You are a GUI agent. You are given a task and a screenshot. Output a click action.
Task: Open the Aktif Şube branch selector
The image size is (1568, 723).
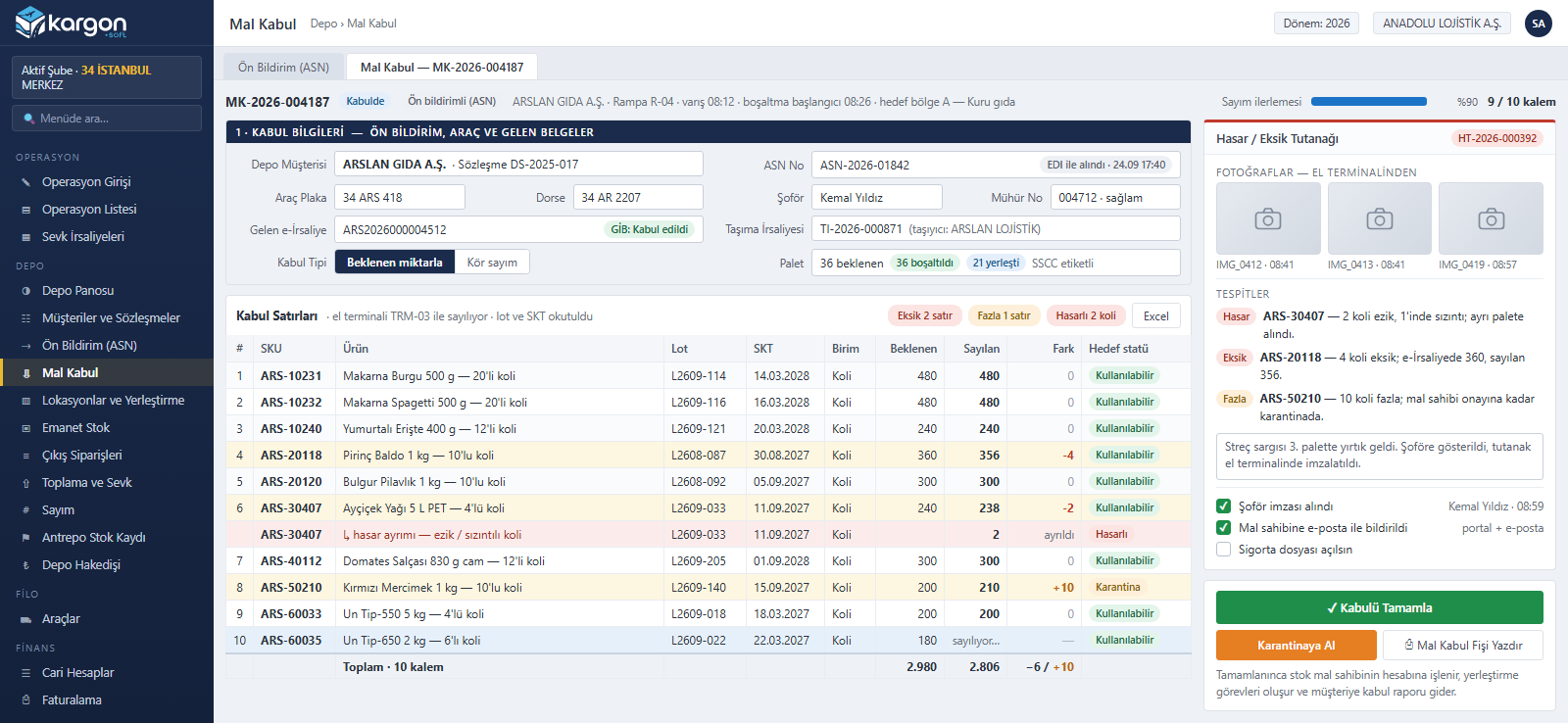click(107, 77)
